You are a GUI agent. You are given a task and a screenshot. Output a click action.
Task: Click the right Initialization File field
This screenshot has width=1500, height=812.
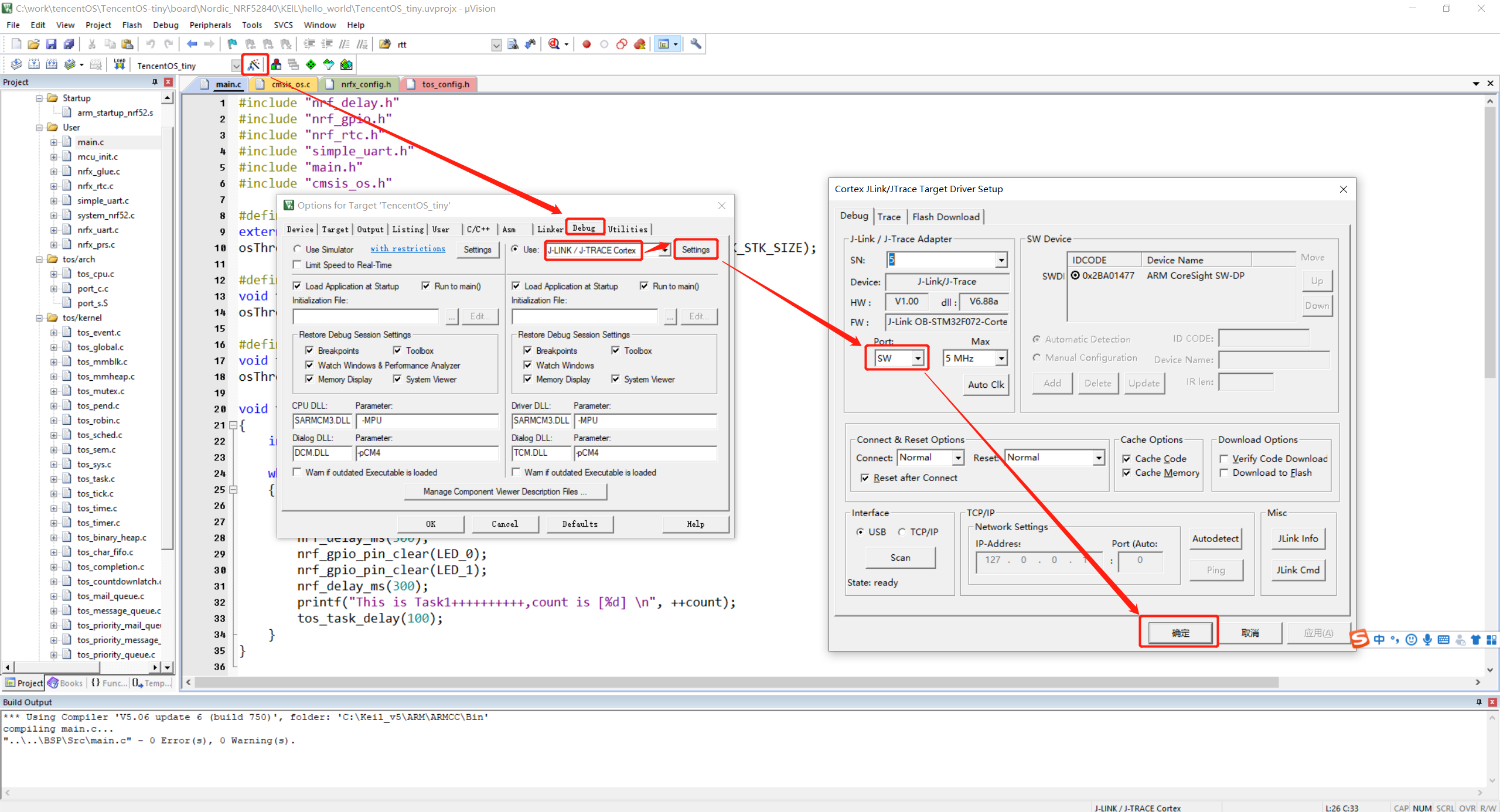585,316
